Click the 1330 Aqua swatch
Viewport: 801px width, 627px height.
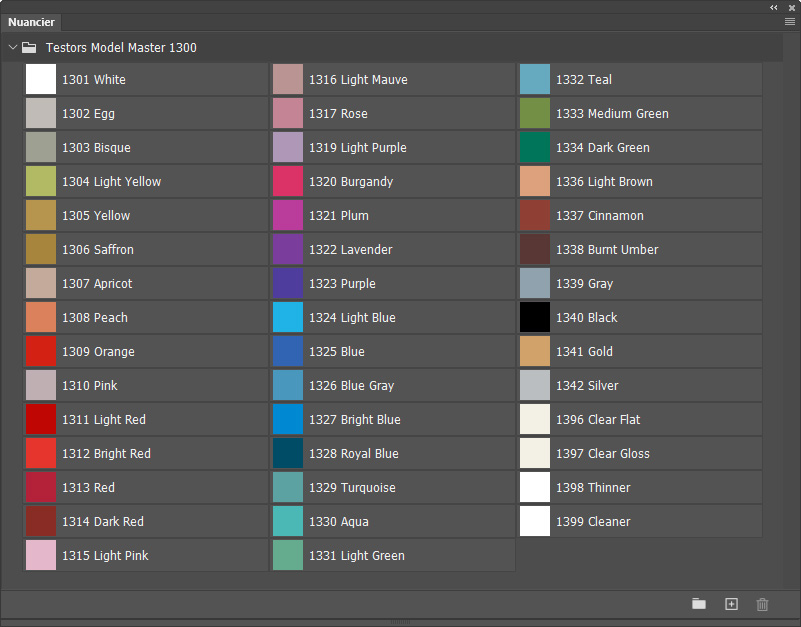tap(288, 522)
